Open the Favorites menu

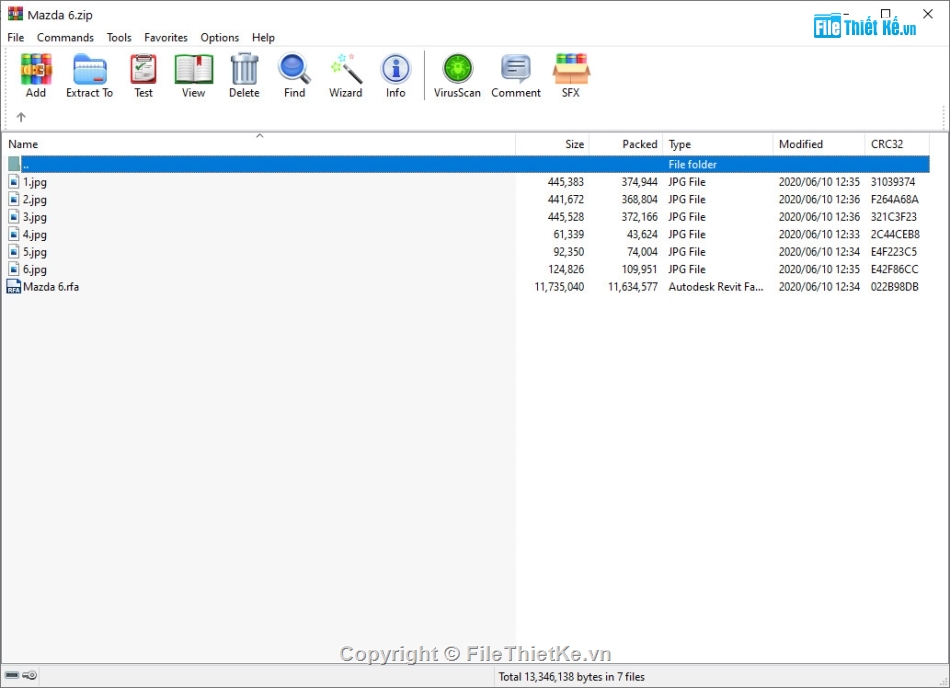tap(166, 38)
